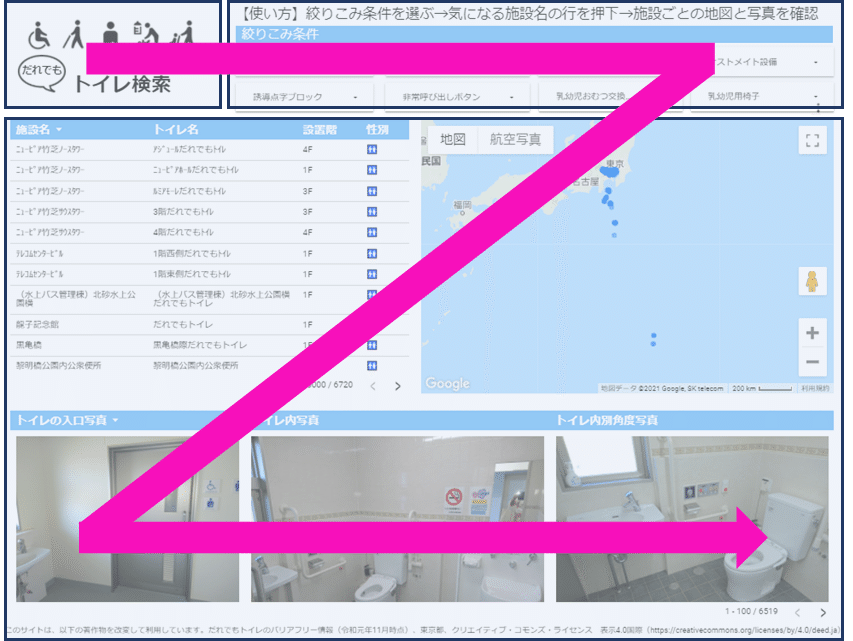The height and width of the screenshot is (641, 853).
Task: Click gender icon in 黎明橋公園内公衆便所 row
Action: [x=372, y=366]
